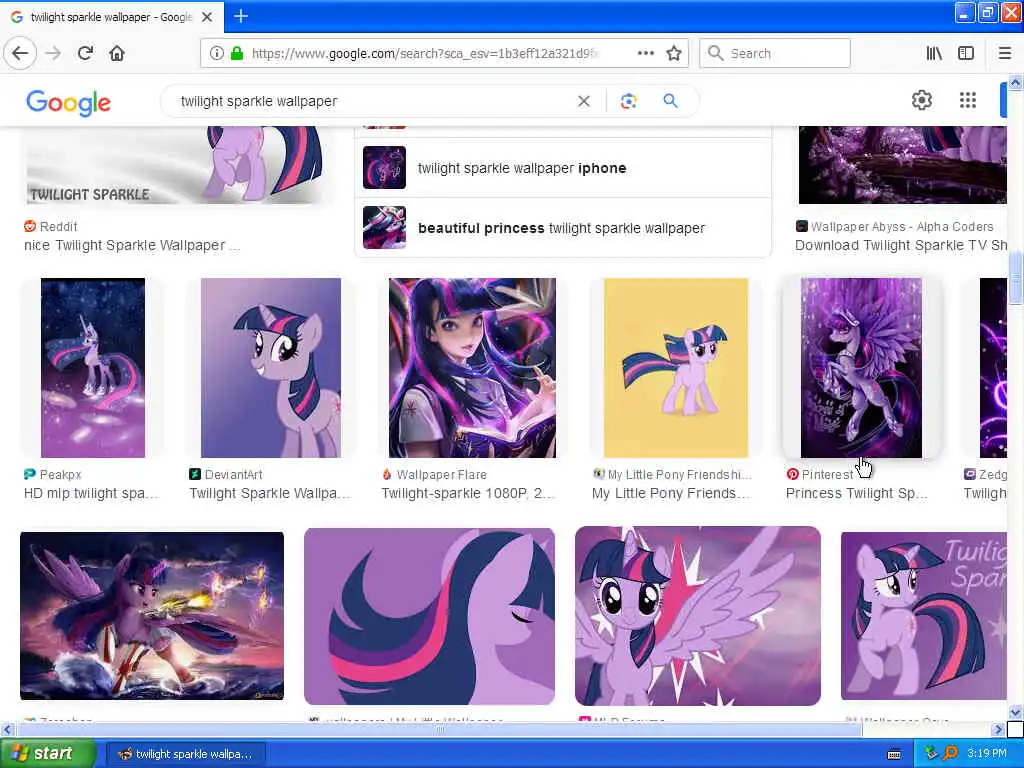Screen dimensions: 1024x768
Task: Open the Peakpx HD mlp thumbnail
Action: (x=93, y=368)
